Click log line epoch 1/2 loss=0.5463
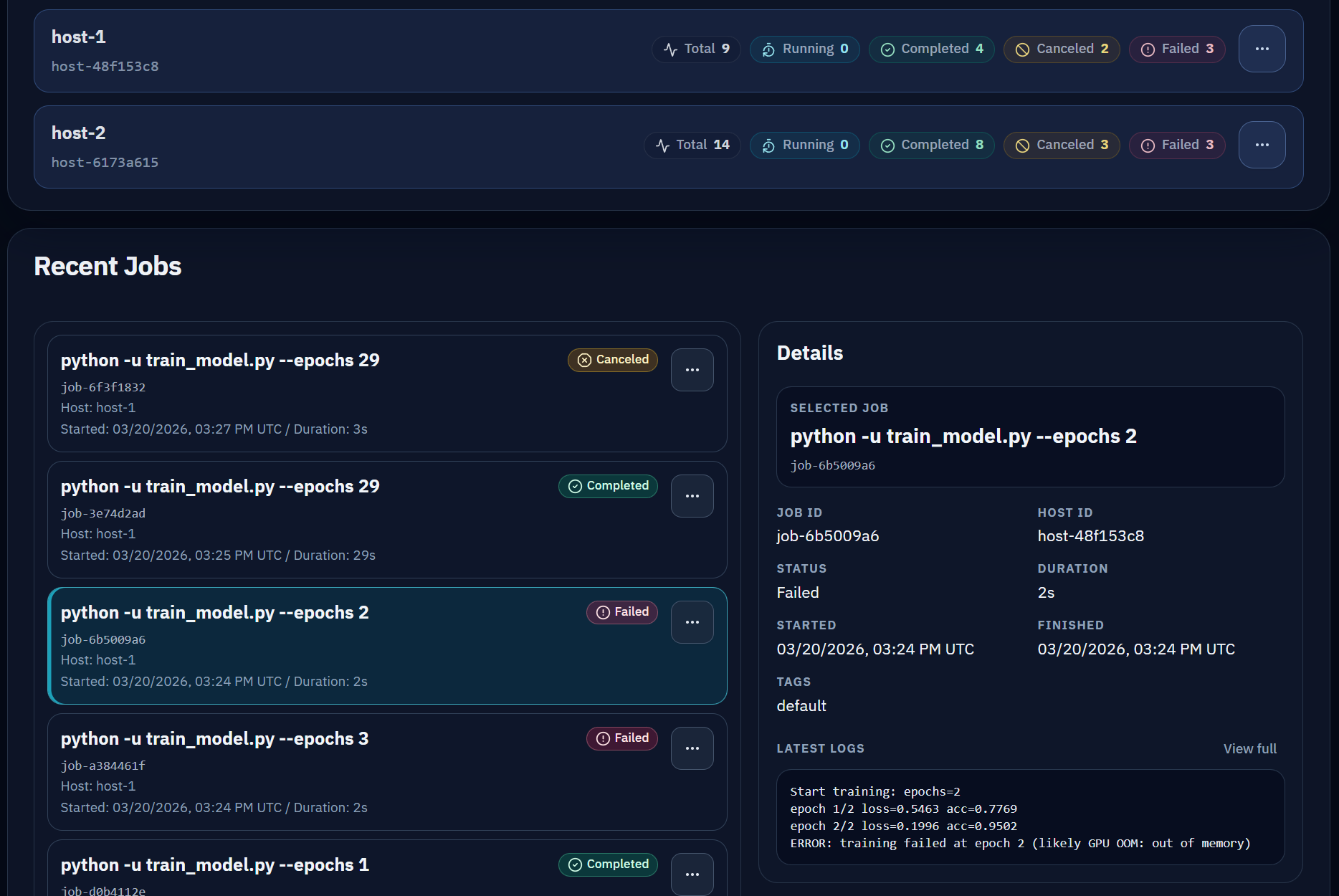This screenshot has height=896, width=1339. [903, 809]
